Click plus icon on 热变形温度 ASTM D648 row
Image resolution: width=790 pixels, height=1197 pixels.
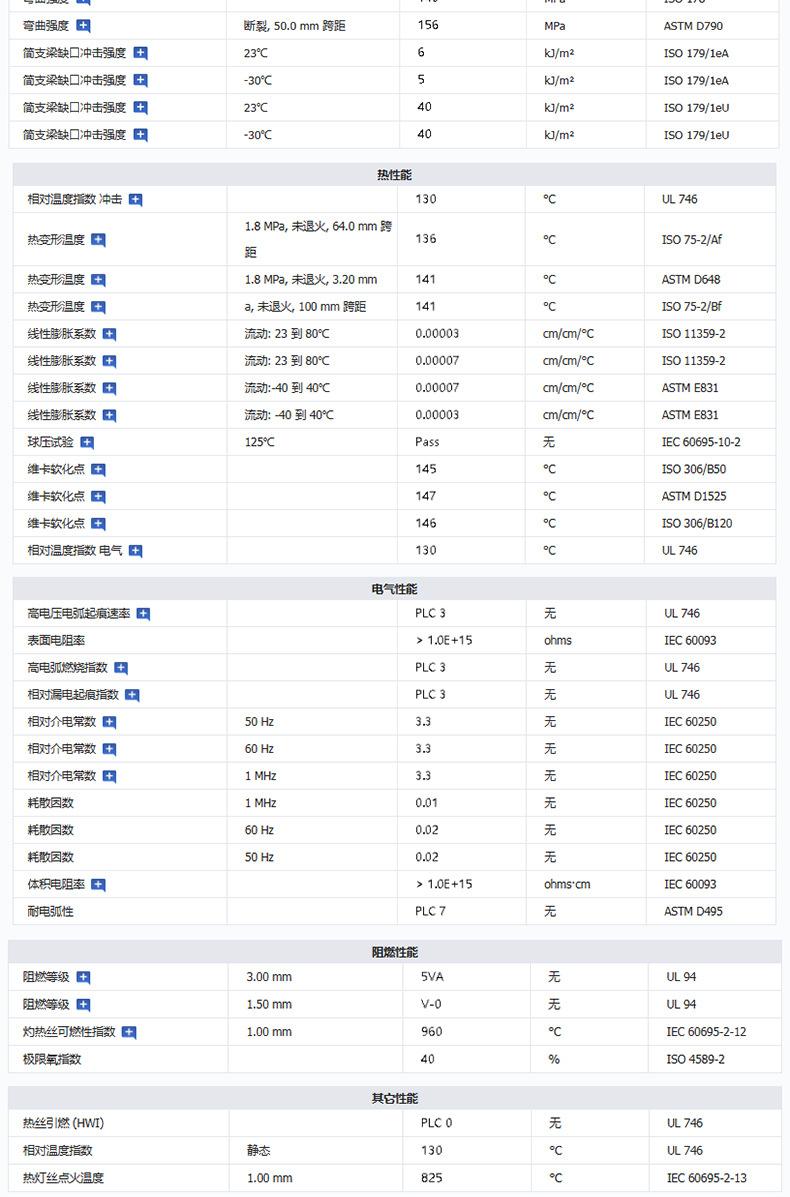pyautogui.click(x=98, y=281)
